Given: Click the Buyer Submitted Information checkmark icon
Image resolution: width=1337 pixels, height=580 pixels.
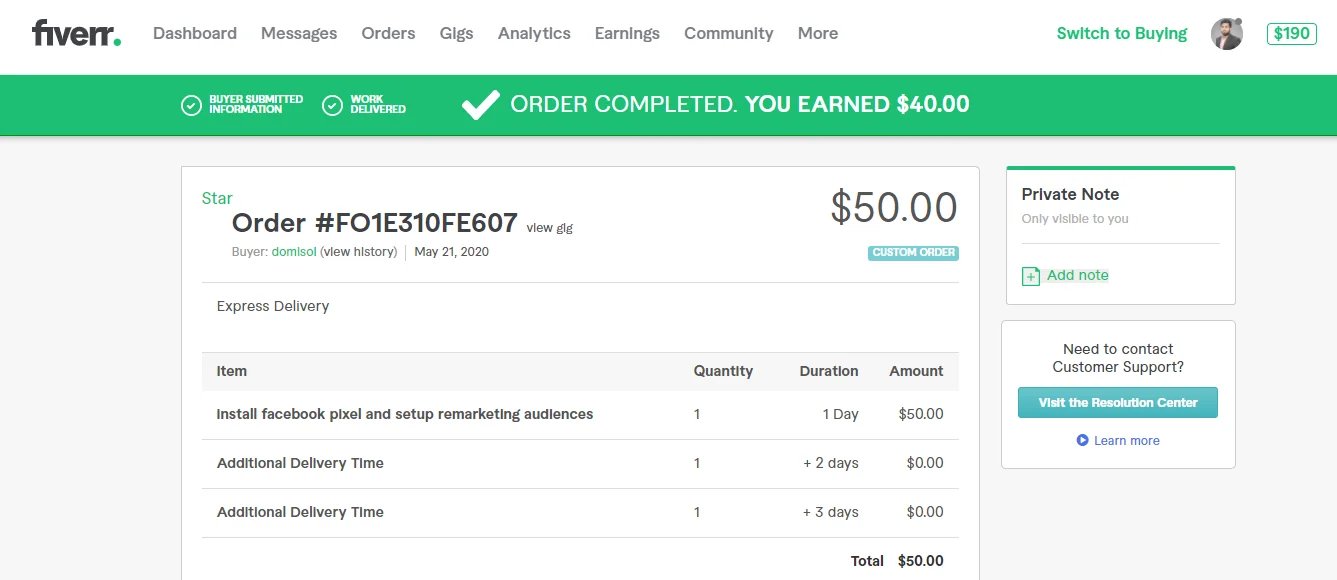Looking at the screenshot, I should [x=191, y=105].
